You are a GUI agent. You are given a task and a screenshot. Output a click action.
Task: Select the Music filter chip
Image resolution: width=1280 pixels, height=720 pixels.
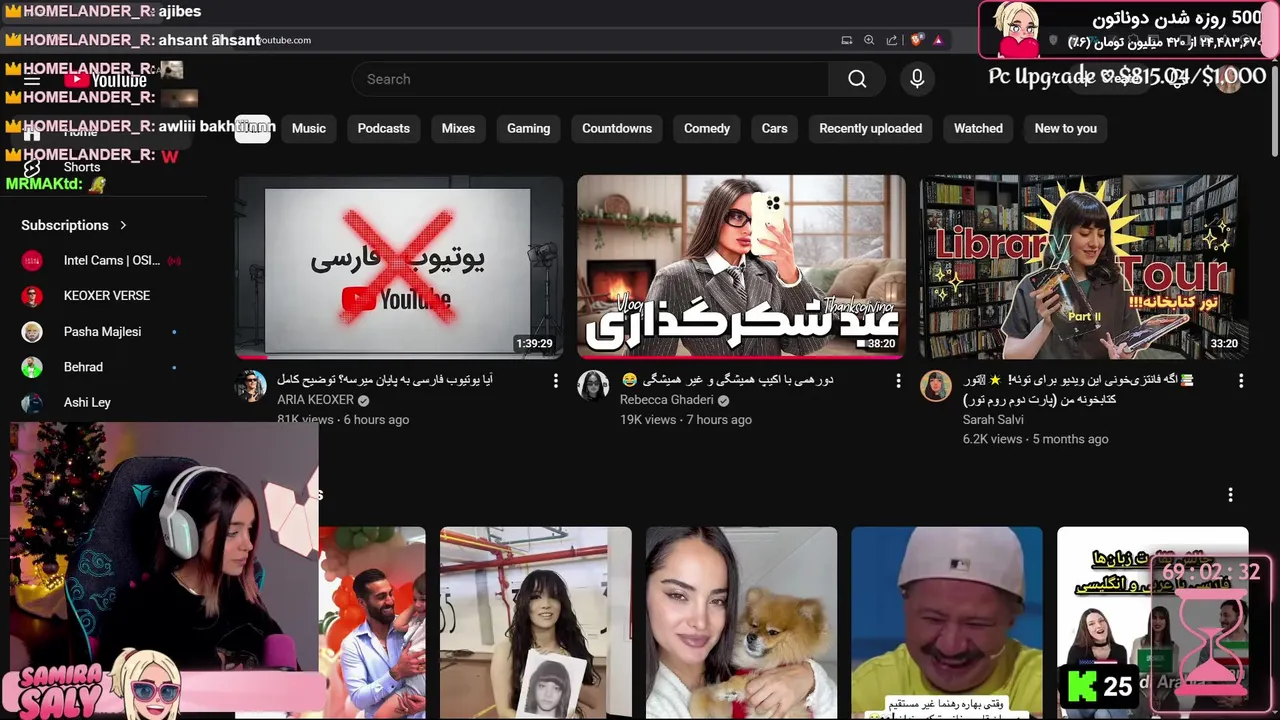tap(309, 128)
